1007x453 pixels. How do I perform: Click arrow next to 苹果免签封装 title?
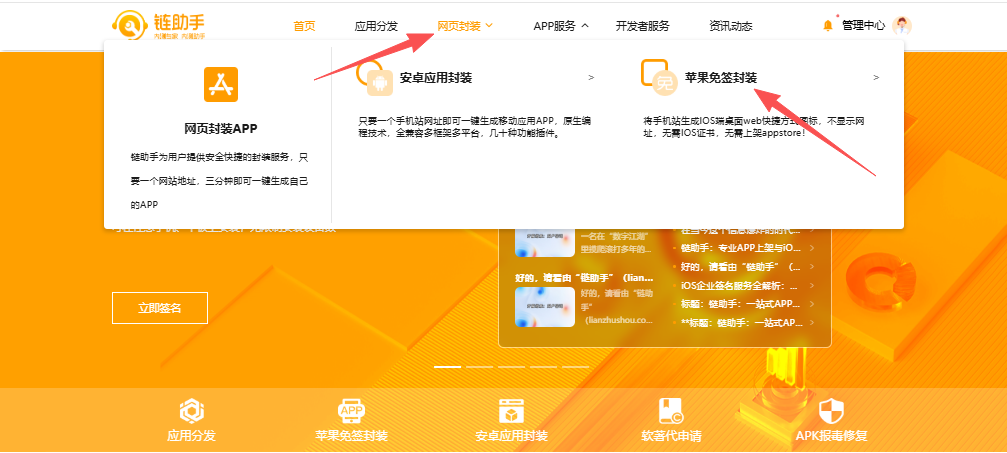[x=876, y=77]
